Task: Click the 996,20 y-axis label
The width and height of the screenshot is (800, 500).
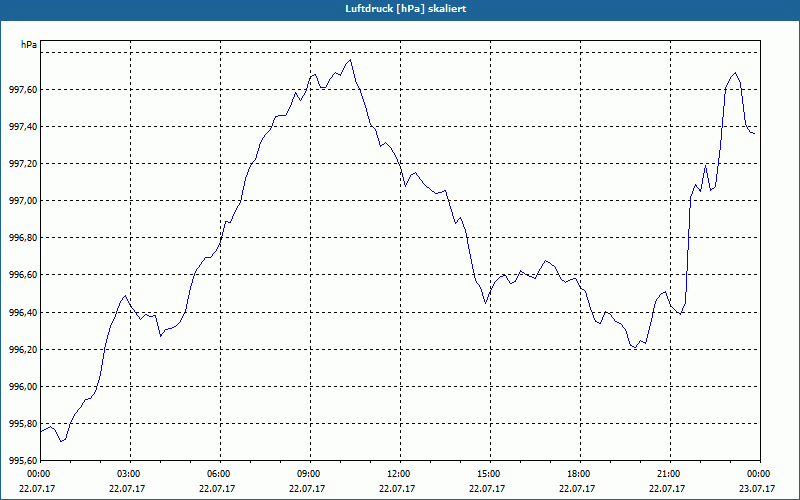Action: [x=23, y=349]
